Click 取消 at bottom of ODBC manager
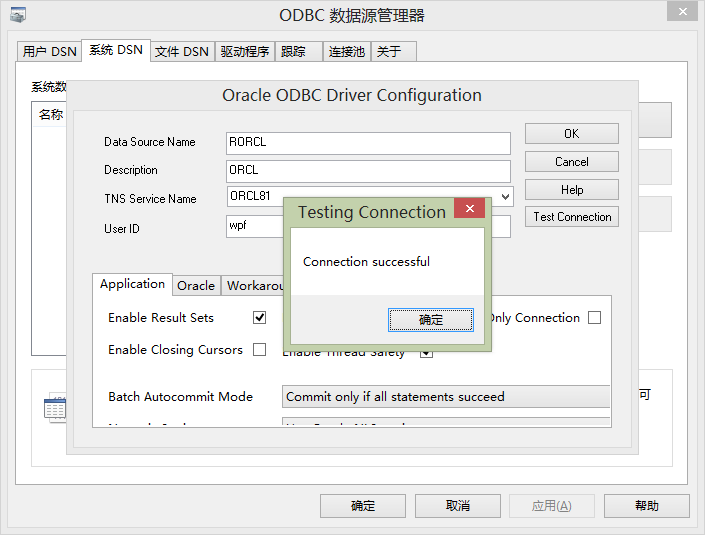 pyautogui.click(x=458, y=506)
